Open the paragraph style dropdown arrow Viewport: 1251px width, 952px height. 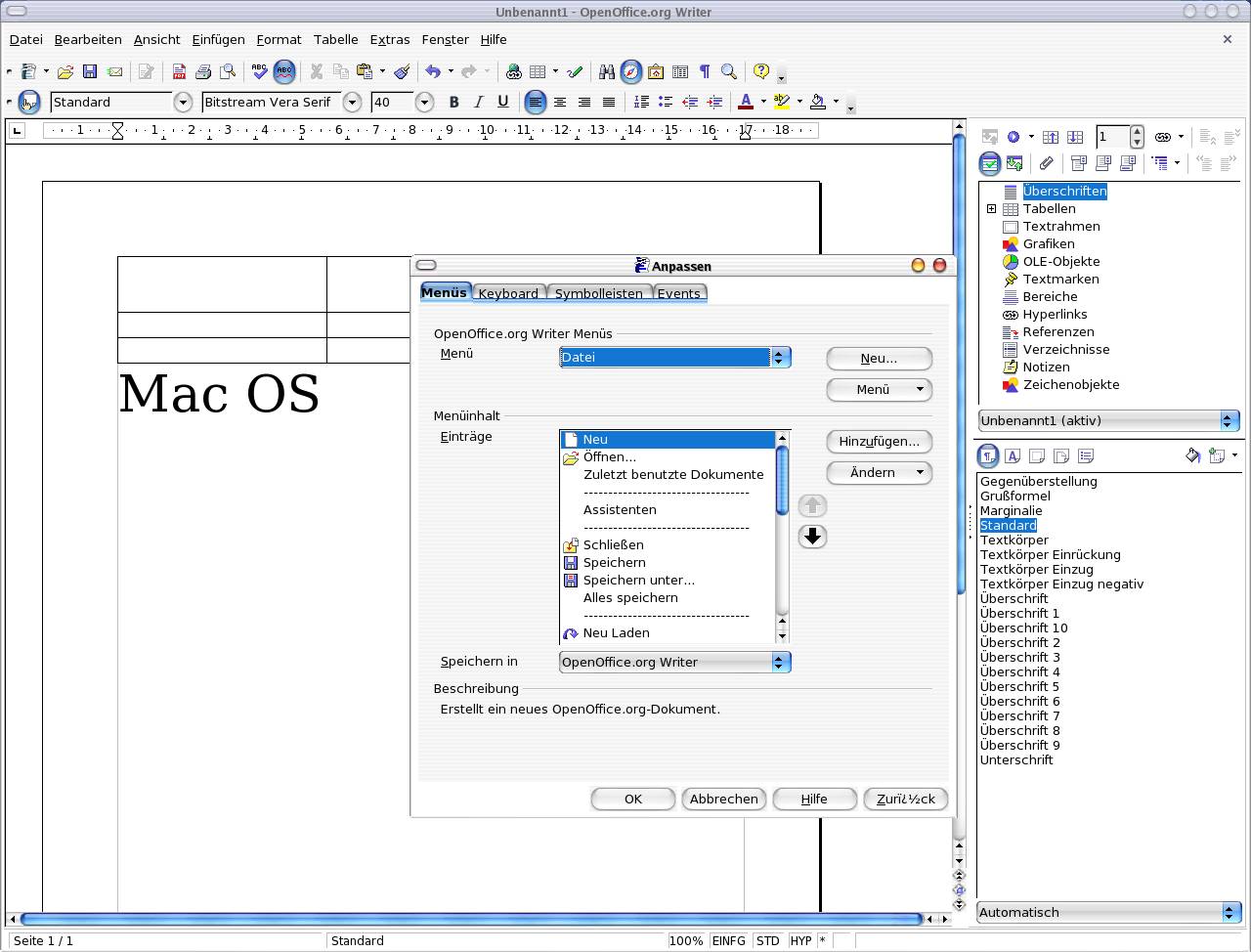point(182,102)
